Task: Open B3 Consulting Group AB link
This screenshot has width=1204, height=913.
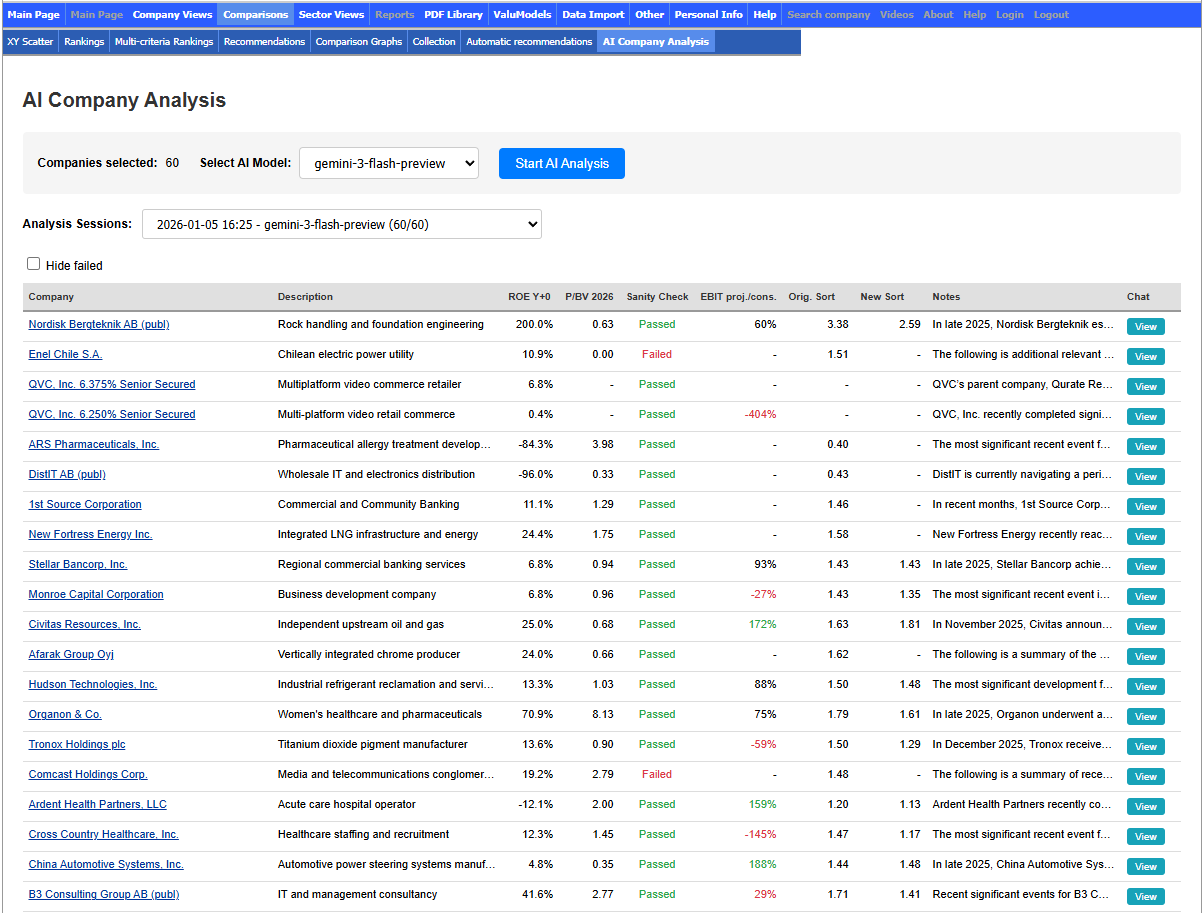Action: tap(104, 894)
